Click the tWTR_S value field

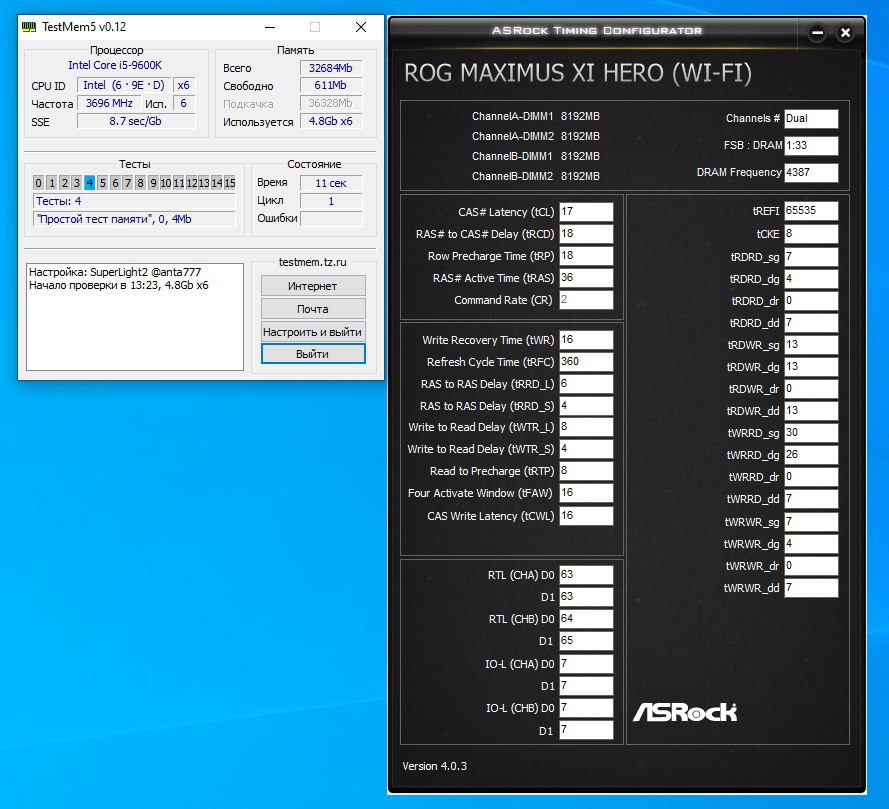[586, 449]
